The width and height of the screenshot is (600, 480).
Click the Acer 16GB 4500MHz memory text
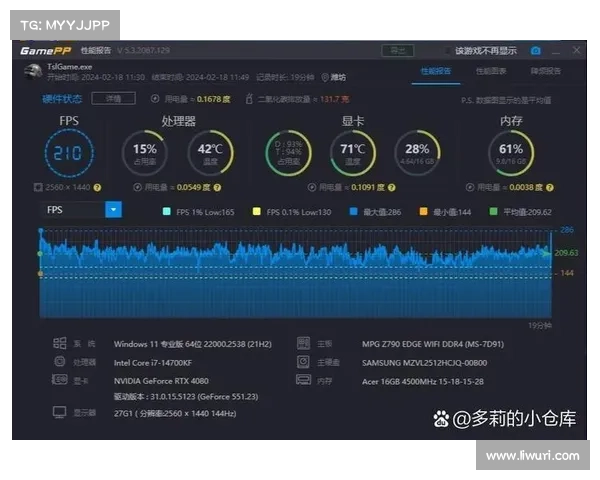point(423,382)
